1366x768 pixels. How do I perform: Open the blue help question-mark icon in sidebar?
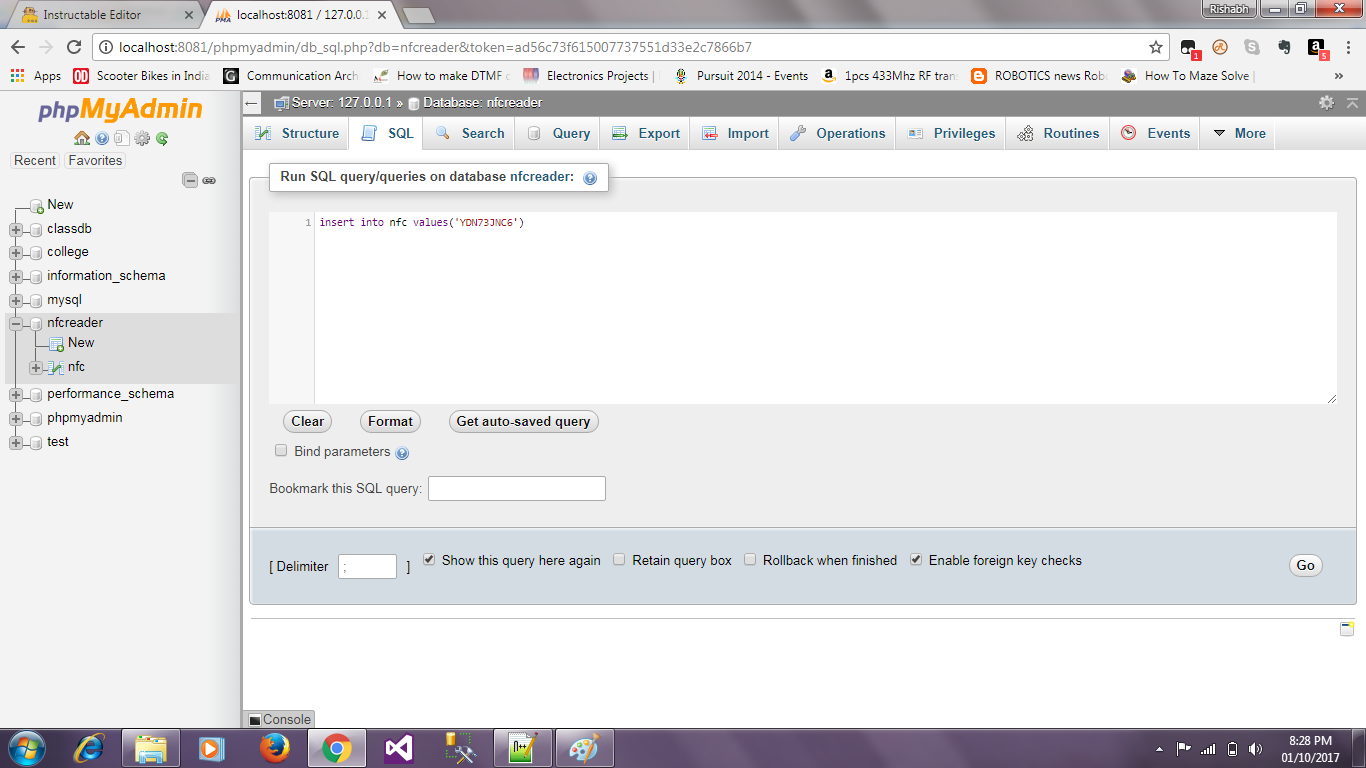pyautogui.click(x=102, y=139)
